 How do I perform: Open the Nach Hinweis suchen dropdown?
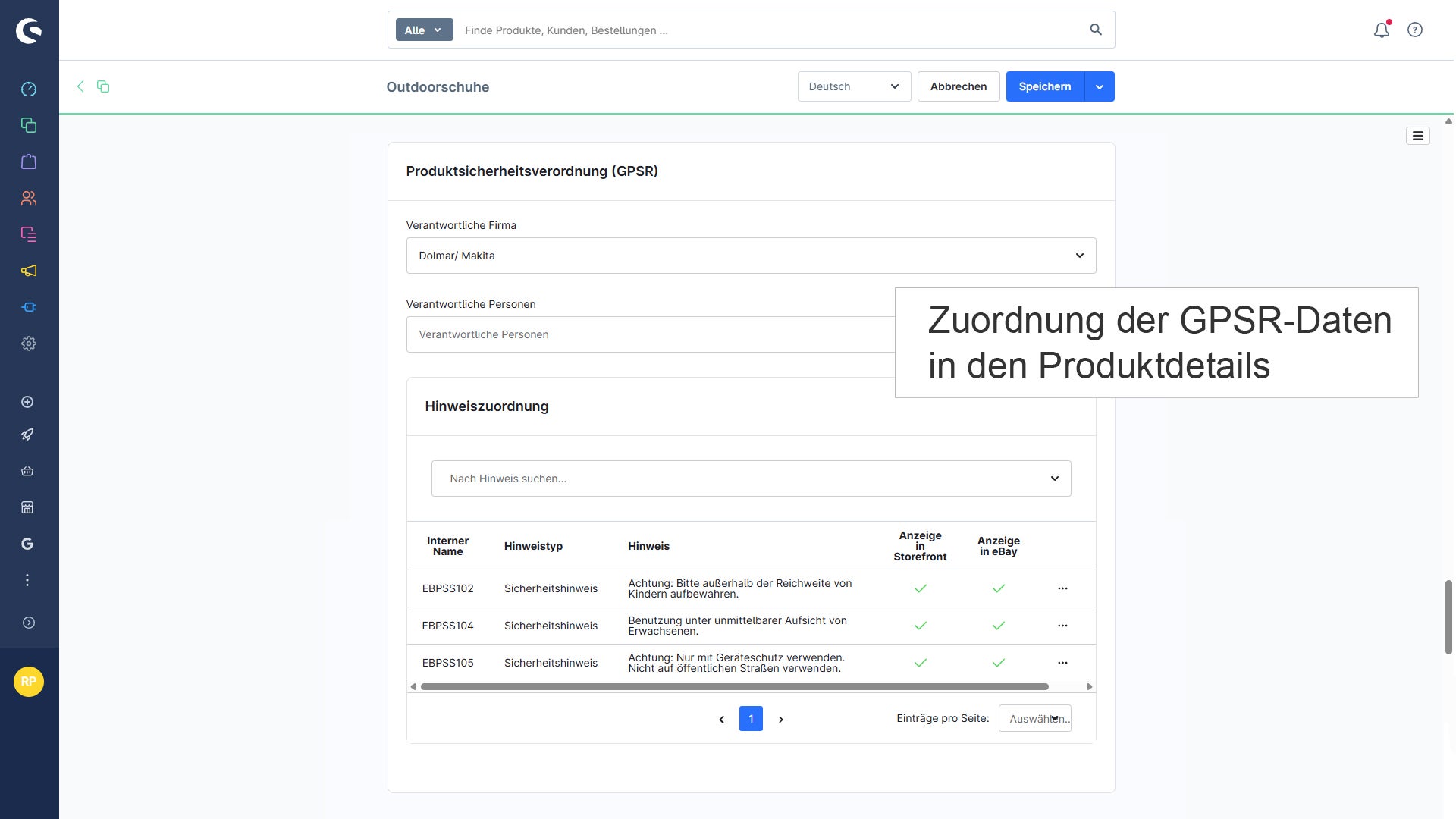[x=751, y=479]
